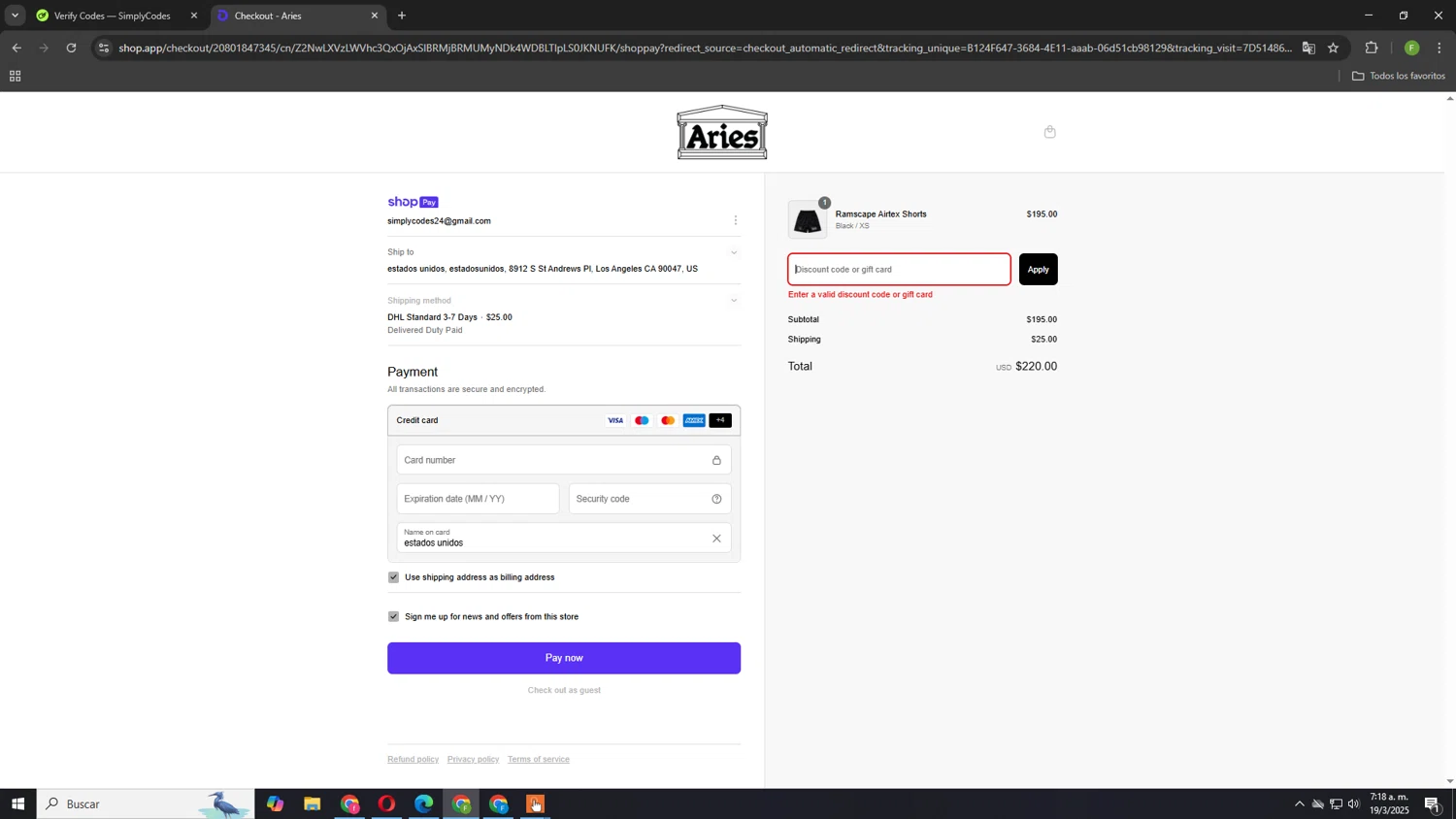Apply the discount code
The image size is (1456, 819).
click(1038, 269)
